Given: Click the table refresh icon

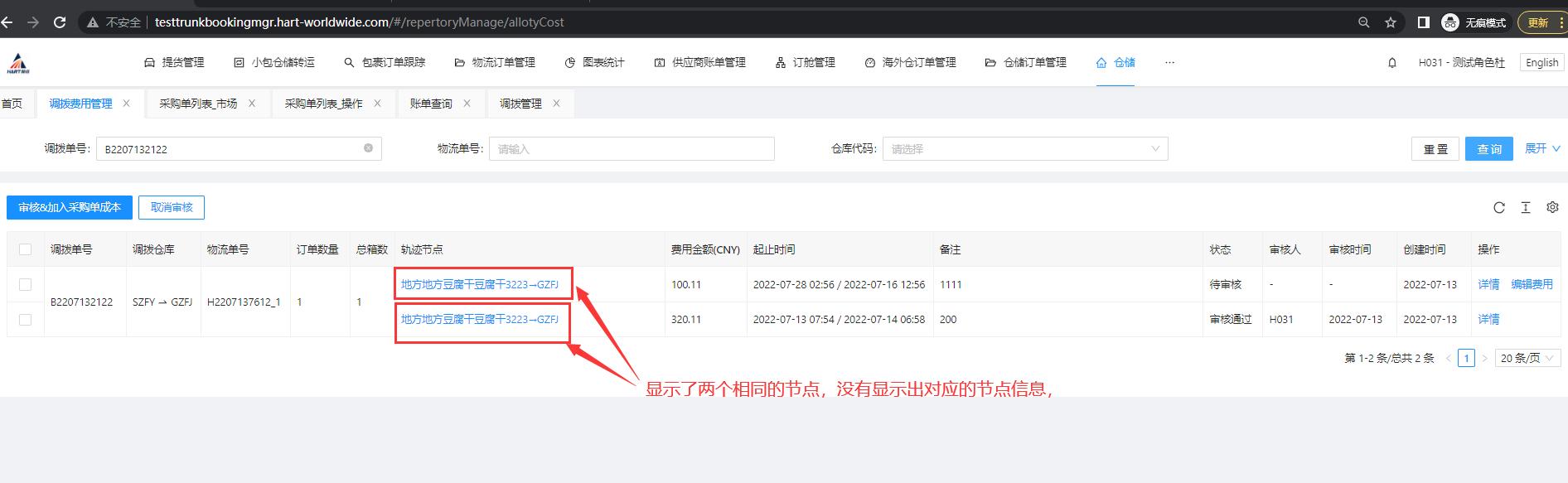Looking at the screenshot, I should [x=1498, y=208].
